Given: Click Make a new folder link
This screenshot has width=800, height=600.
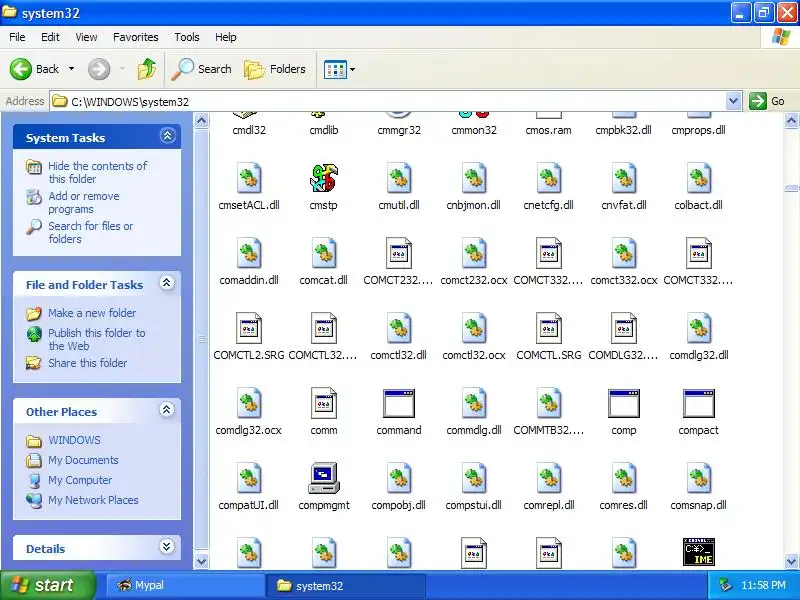Looking at the screenshot, I should coord(92,313).
